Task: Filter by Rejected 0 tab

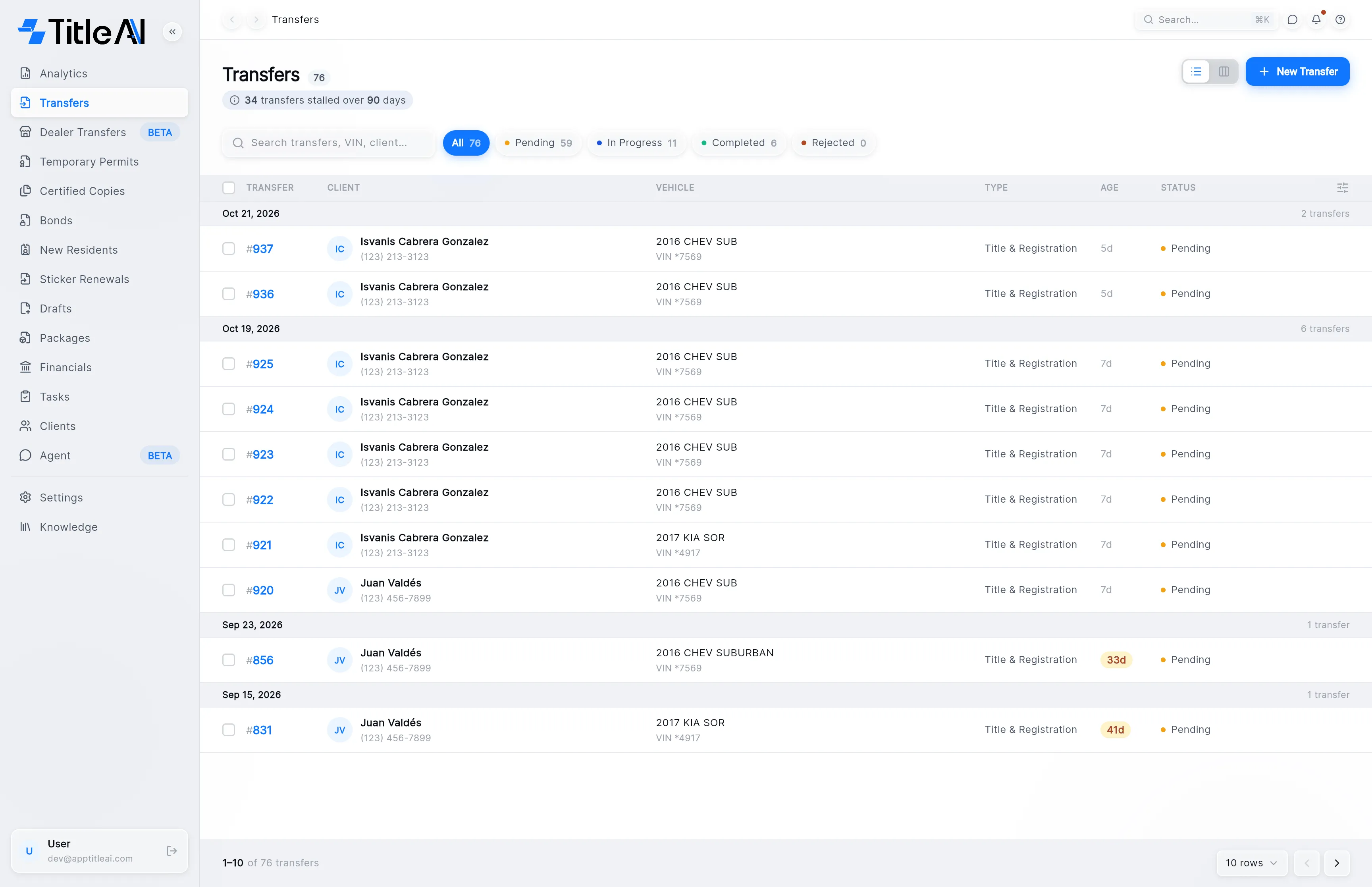Action: tap(834, 143)
